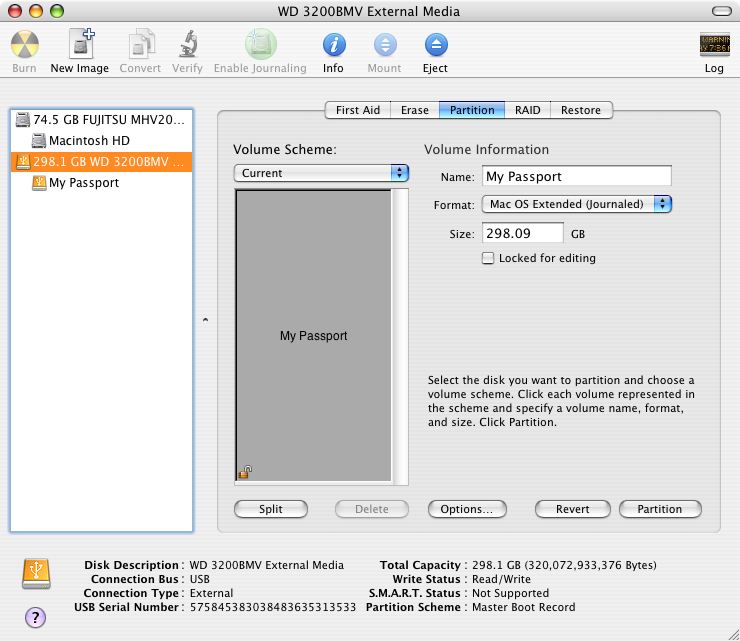The width and height of the screenshot is (740, 641).
Task: Toggle the Locked for editing checkbox
Action: [488, 258]
